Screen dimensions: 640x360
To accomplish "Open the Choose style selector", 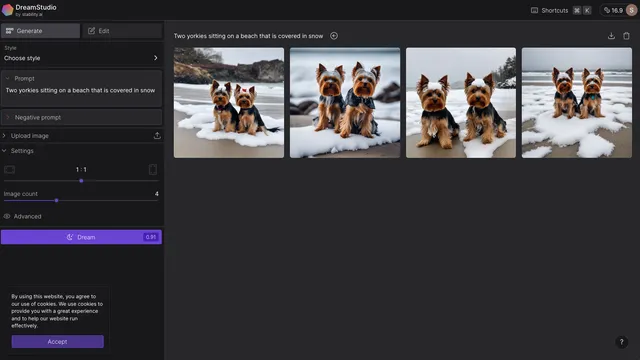I will click(x=81, y=54).
